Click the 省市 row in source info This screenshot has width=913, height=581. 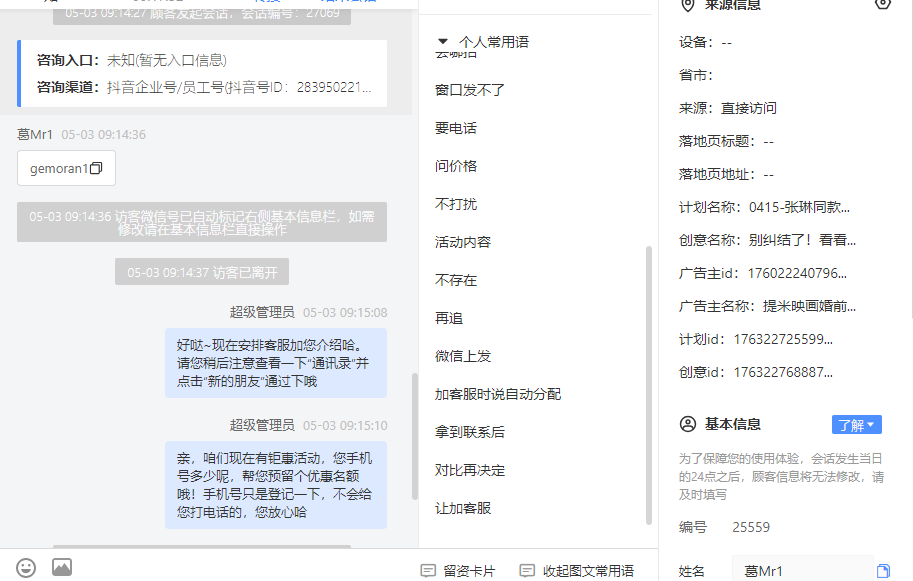(x=696, y=75)
